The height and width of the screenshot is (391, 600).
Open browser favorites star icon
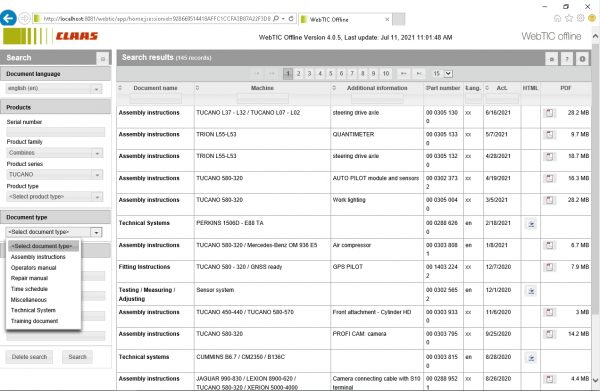(569, 18)
